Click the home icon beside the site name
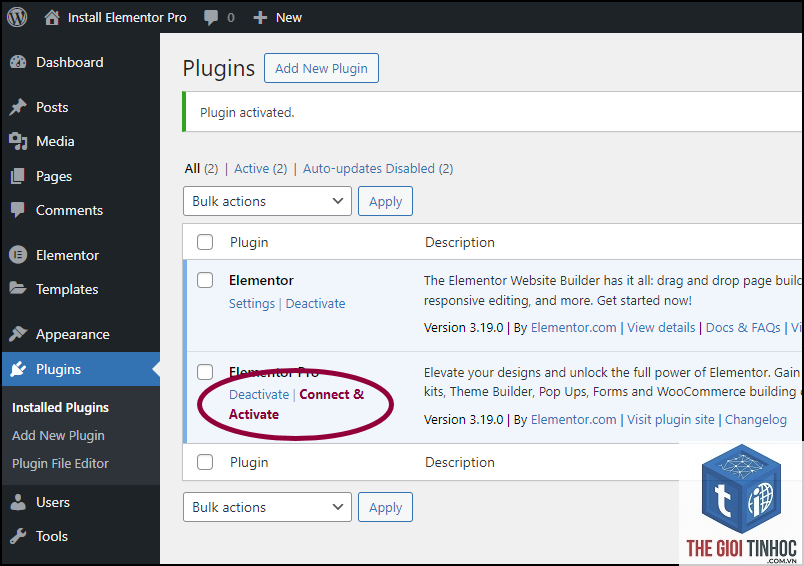804x566 pixels. pos(51,17)
